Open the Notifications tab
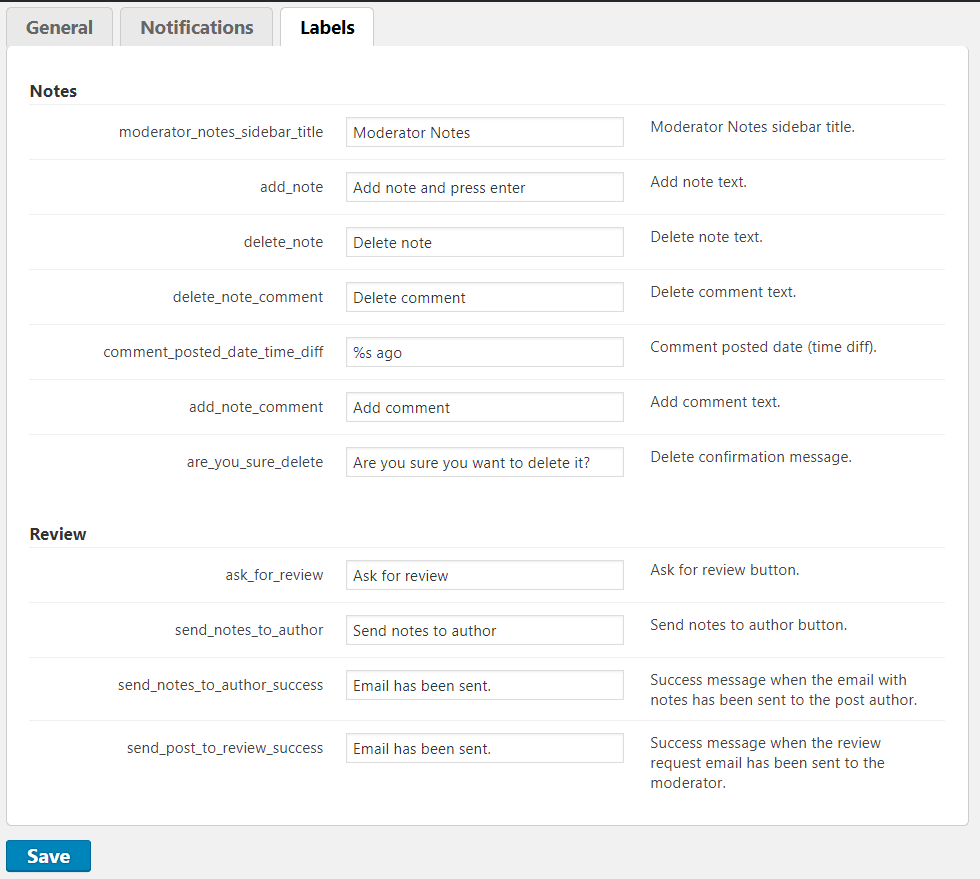Viewport: 980px width, 879px height. click(196, 28)
